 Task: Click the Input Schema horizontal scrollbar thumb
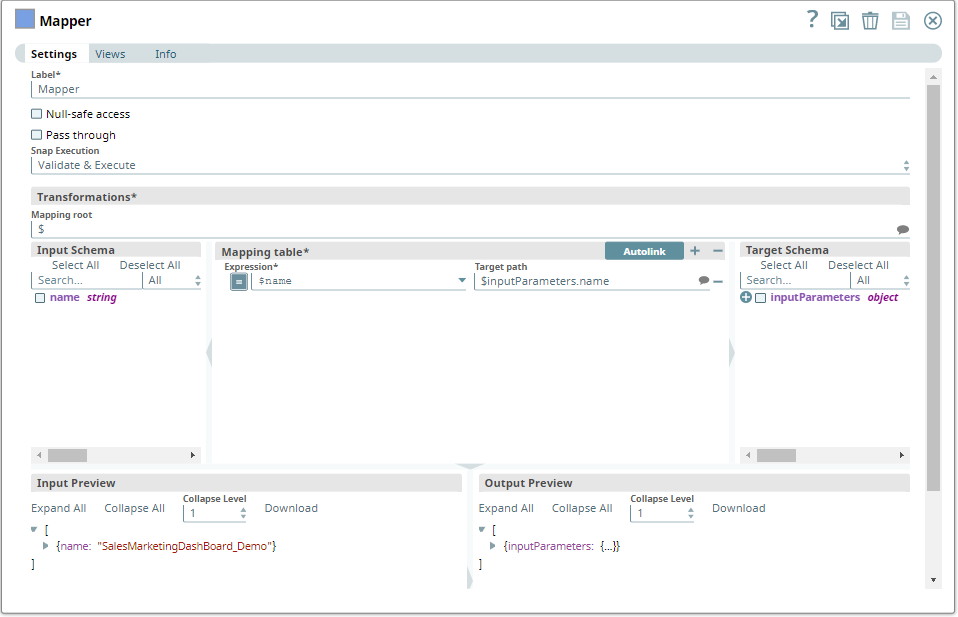pyautogui.click(x=67, y=455)
